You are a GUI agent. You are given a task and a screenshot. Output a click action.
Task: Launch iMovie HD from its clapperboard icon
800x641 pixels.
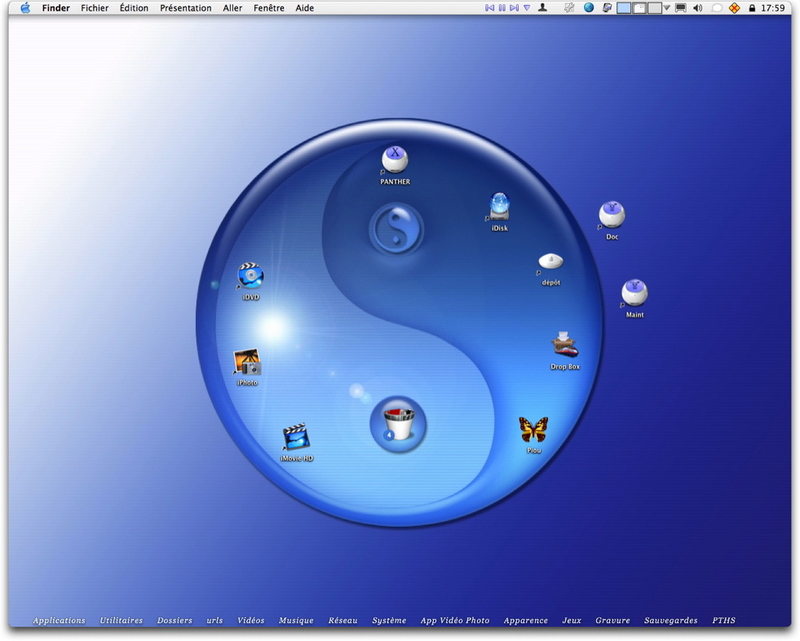point(296,437)
